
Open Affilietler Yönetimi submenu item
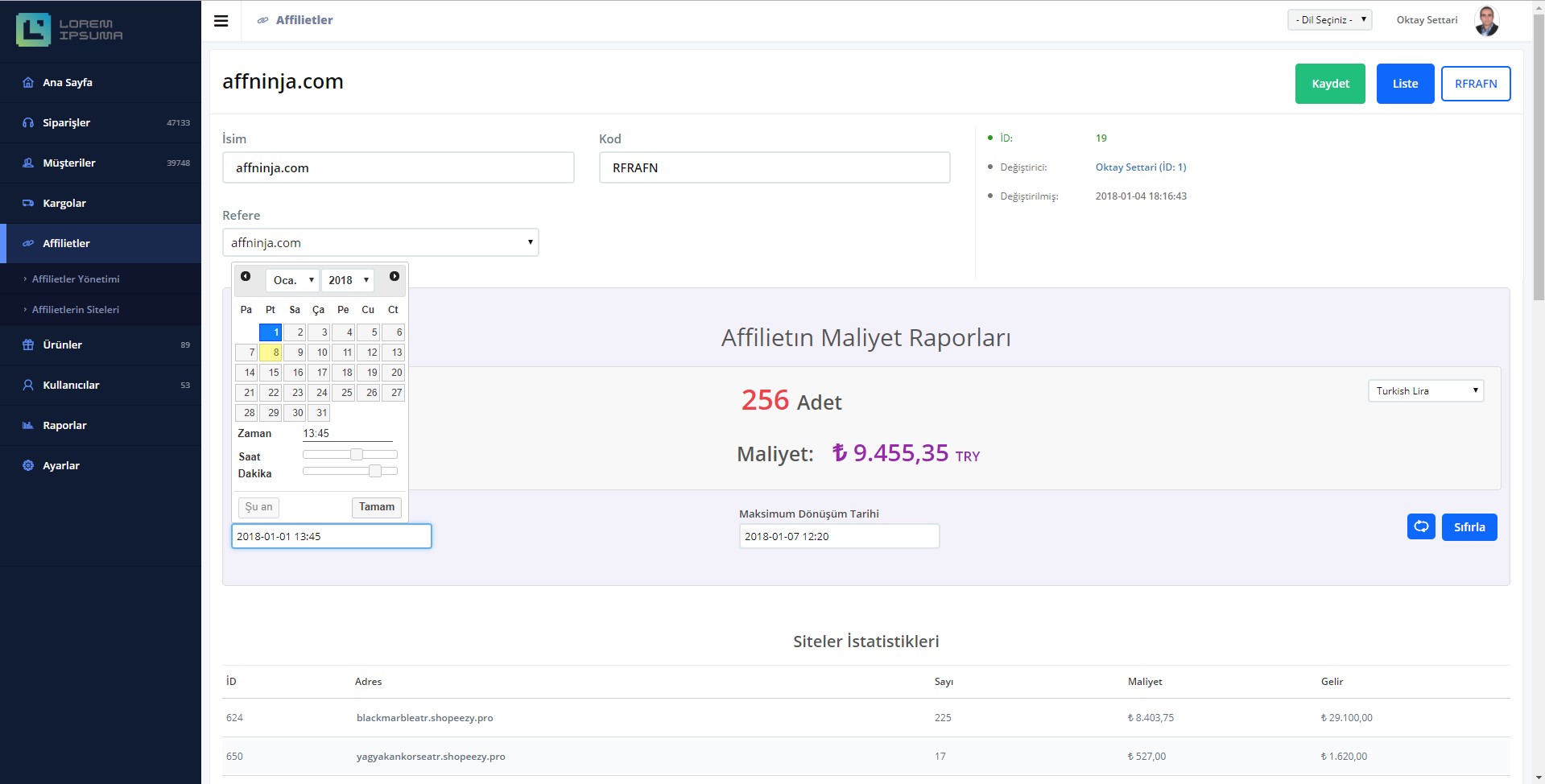[x=76, y=279]
